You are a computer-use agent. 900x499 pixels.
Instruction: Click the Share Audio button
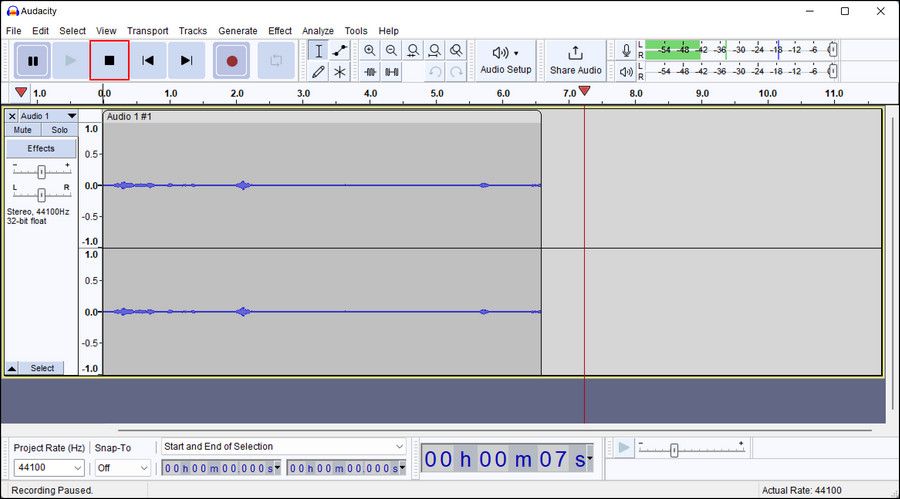(x=576, y=60)
